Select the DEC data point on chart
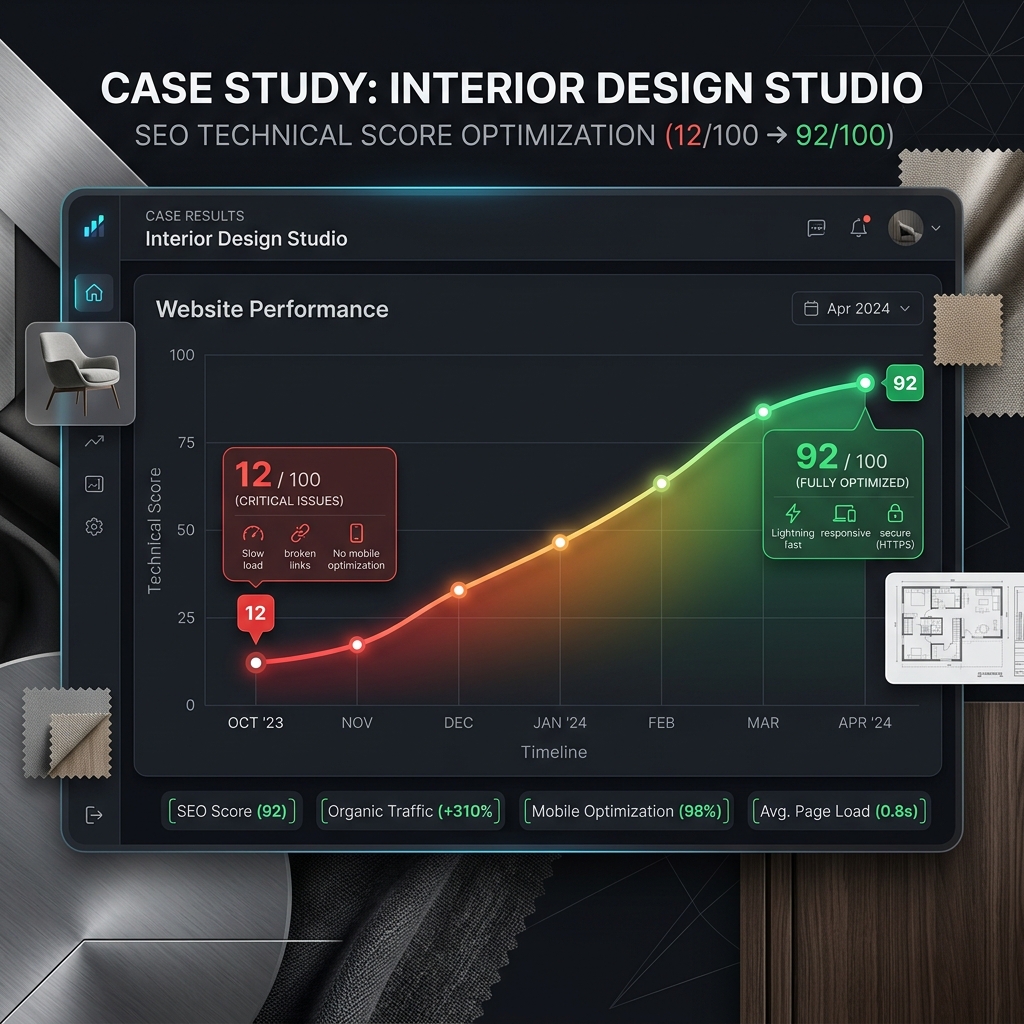The width and height of the screenshot is (1024, 1024). (459, 590)
